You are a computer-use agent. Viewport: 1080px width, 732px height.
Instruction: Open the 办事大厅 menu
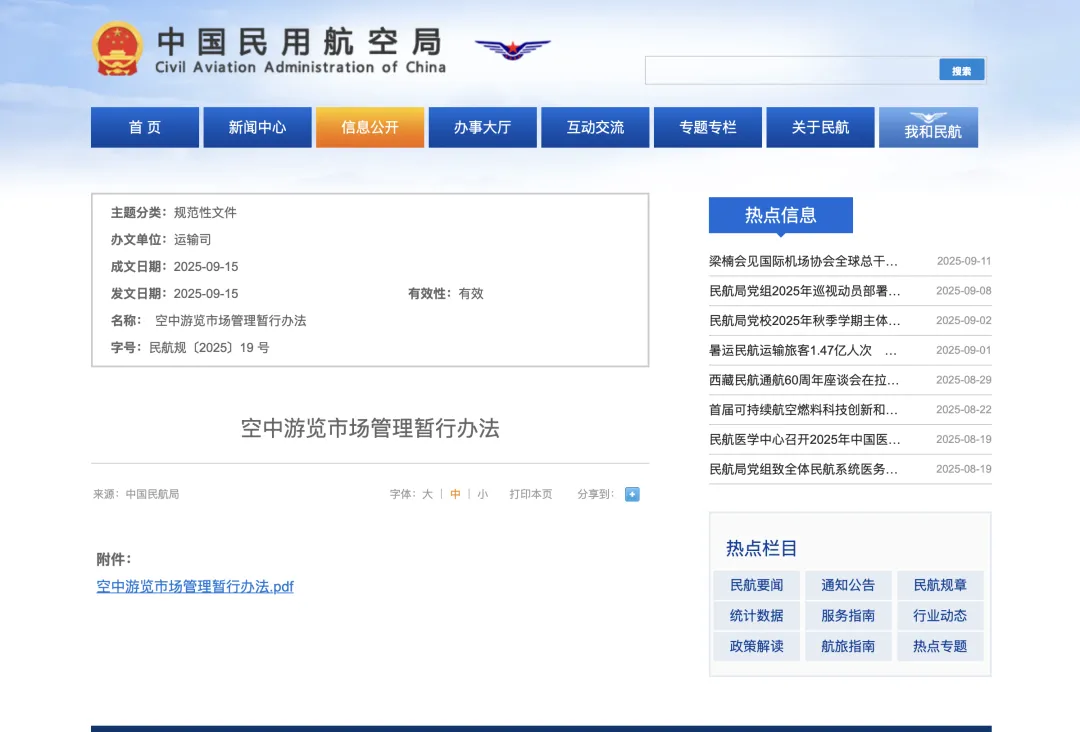click(482, 127)
